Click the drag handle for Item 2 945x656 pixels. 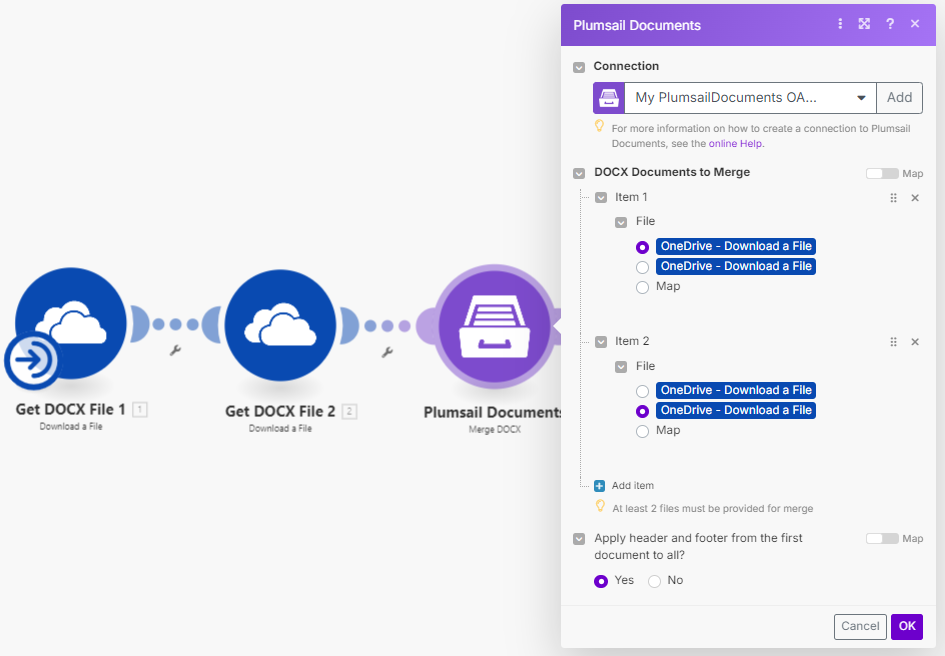point(893,342)
